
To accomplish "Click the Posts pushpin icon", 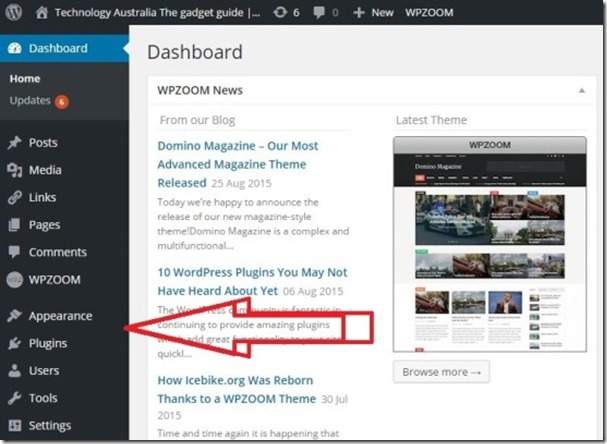I will (x=14, y=142).
